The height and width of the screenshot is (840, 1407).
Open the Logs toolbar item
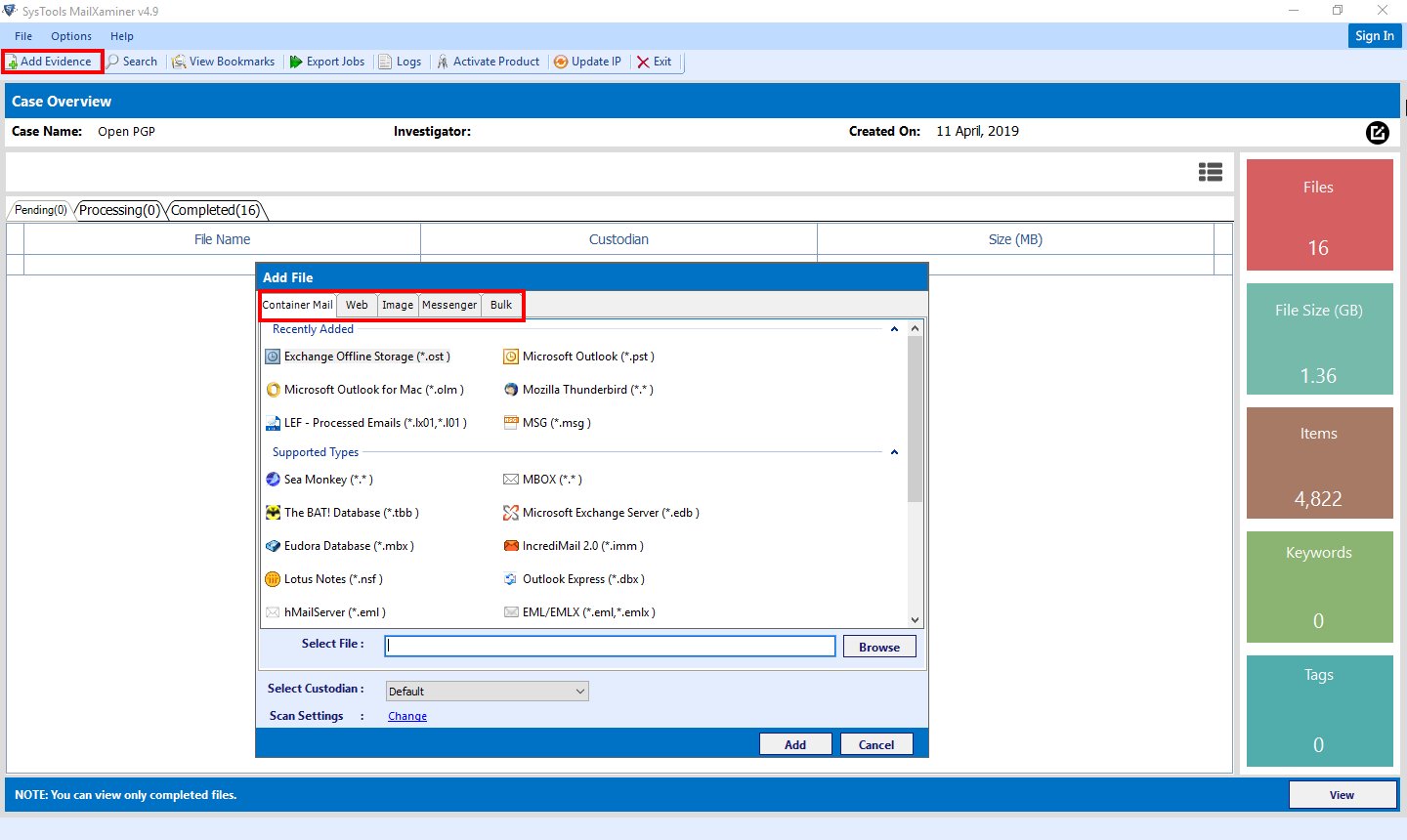click(401, 62)
